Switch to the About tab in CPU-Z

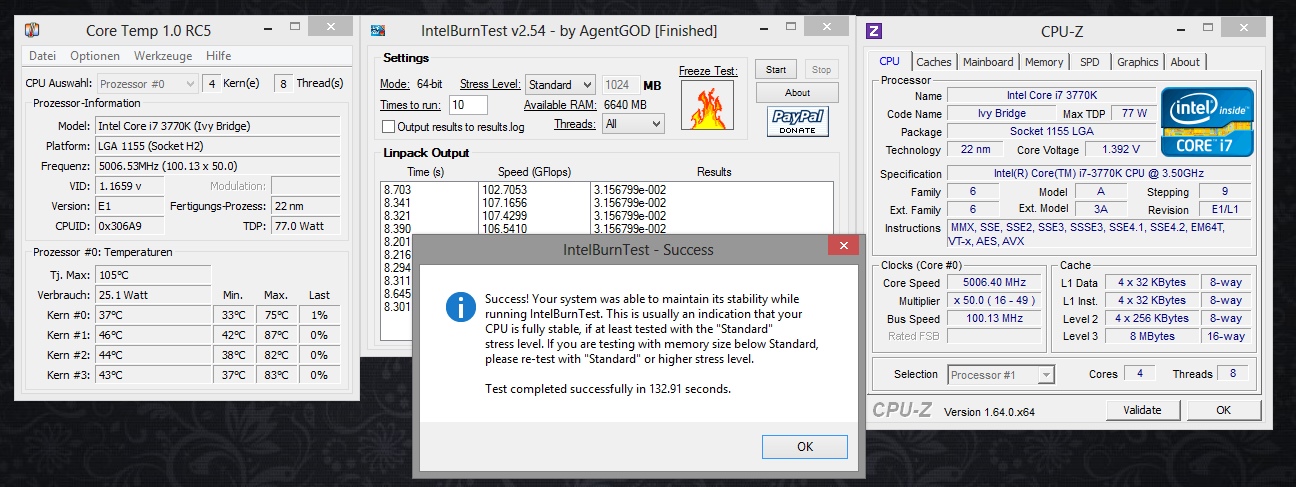1185,62
